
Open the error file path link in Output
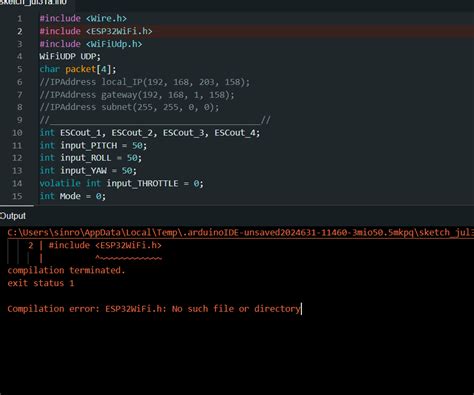tap(241, 232)
